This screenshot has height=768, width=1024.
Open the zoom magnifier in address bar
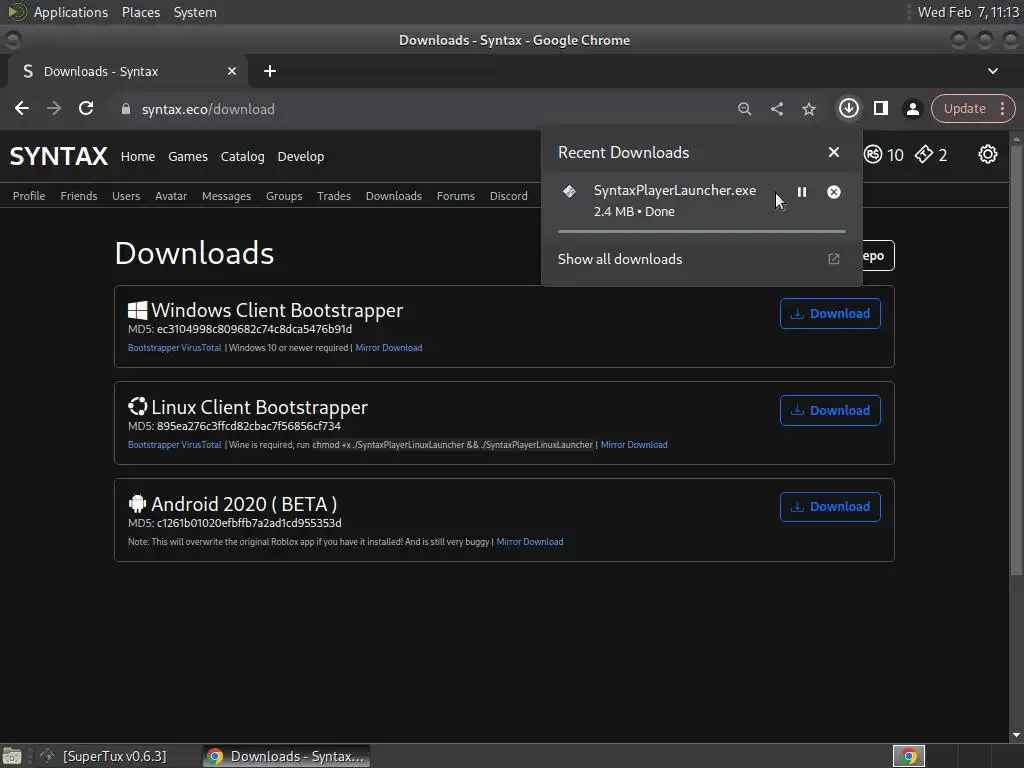pos(744,109)
